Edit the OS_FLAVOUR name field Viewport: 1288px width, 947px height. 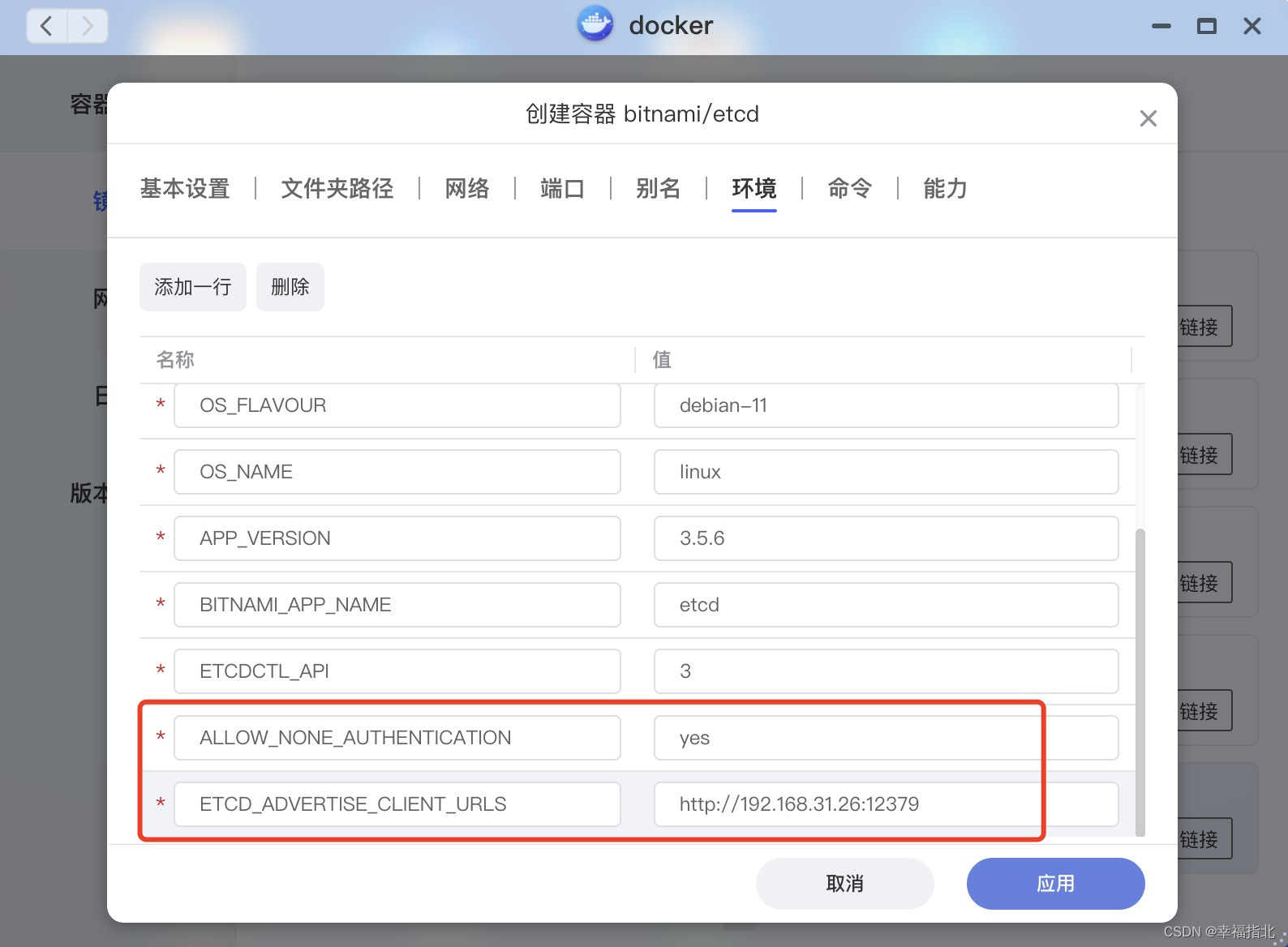397,405
